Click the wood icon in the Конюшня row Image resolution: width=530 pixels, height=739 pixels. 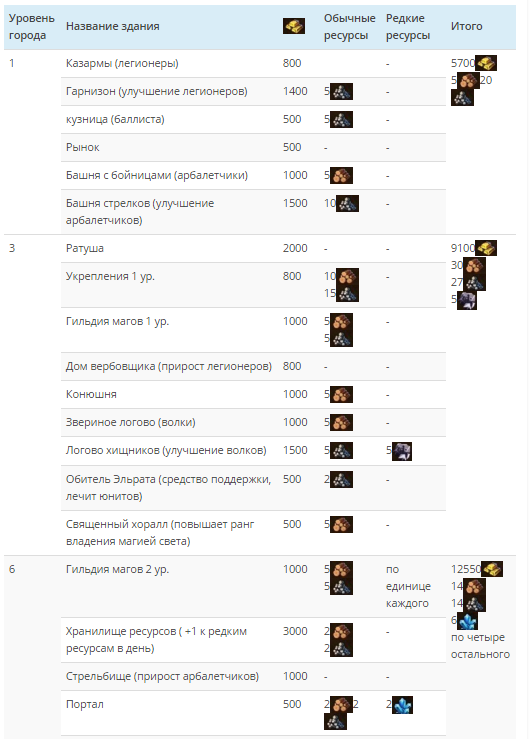pos(341,394)
